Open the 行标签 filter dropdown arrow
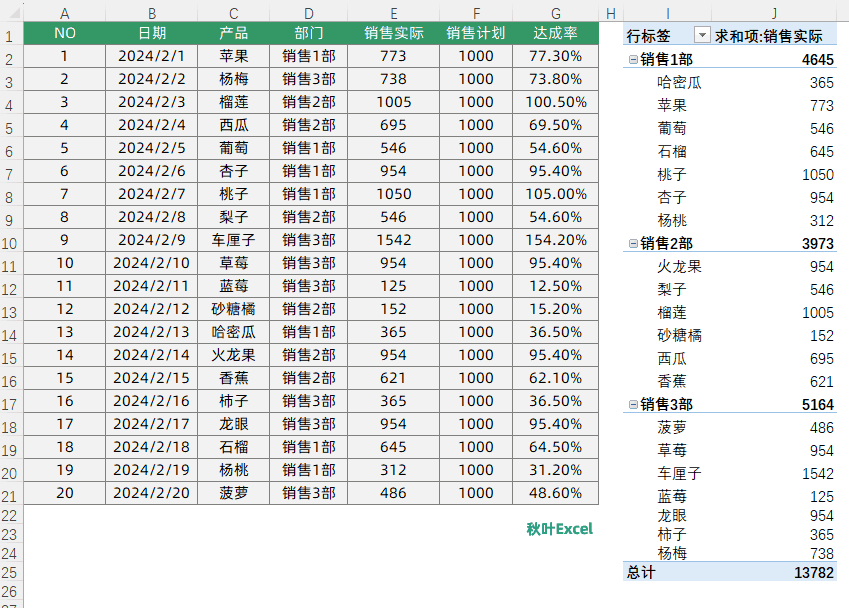Viewport: 849px width, 608px height. pyautogui.click(x=702, y=36)
